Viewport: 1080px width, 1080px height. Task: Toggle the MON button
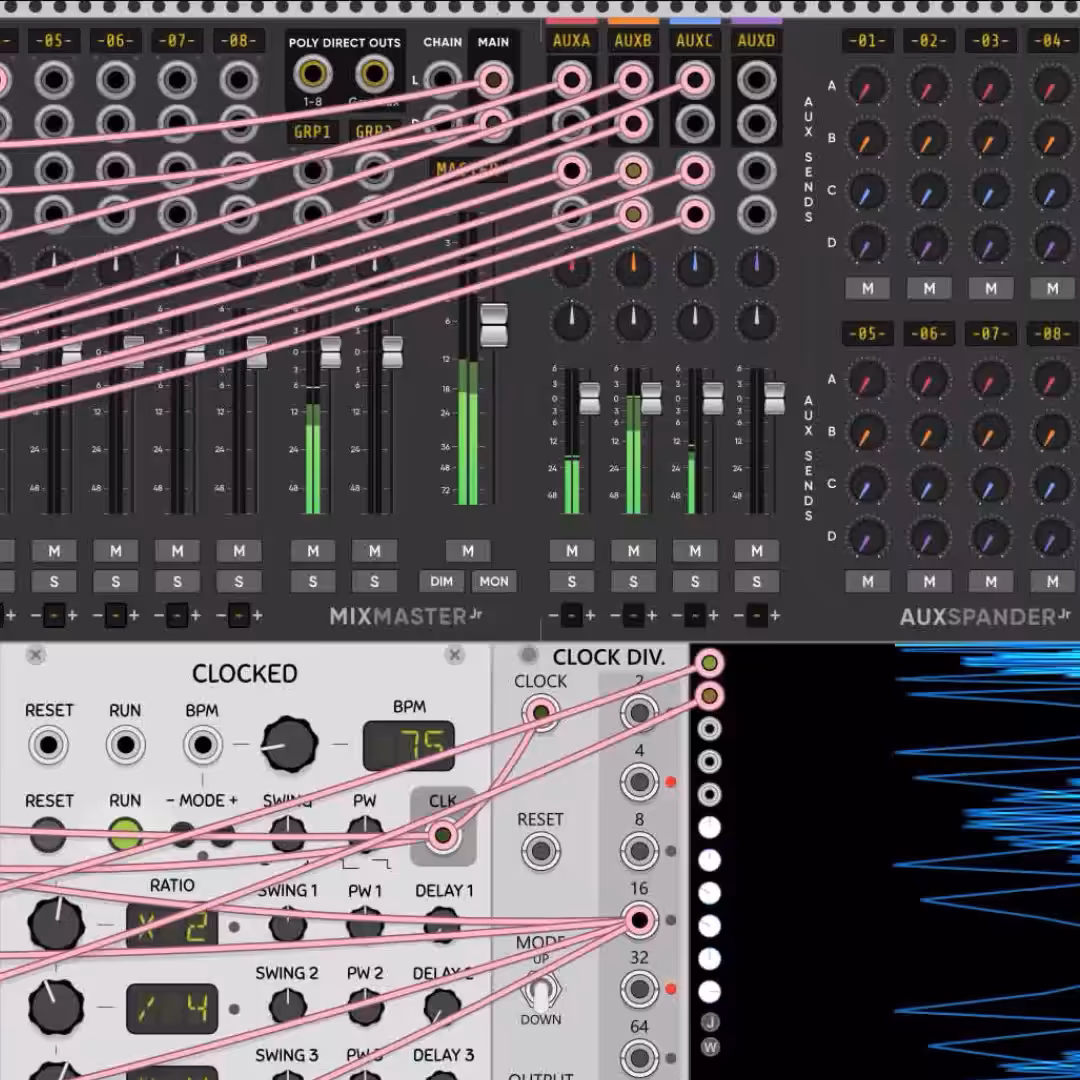tap(494, 582)
